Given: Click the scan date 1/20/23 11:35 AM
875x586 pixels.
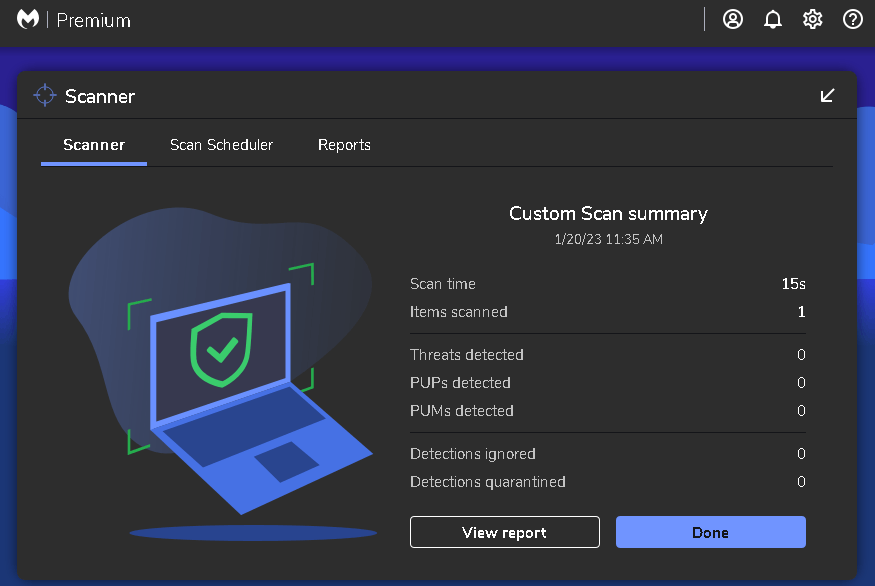Looking at the screenshot, I should 608,239.
